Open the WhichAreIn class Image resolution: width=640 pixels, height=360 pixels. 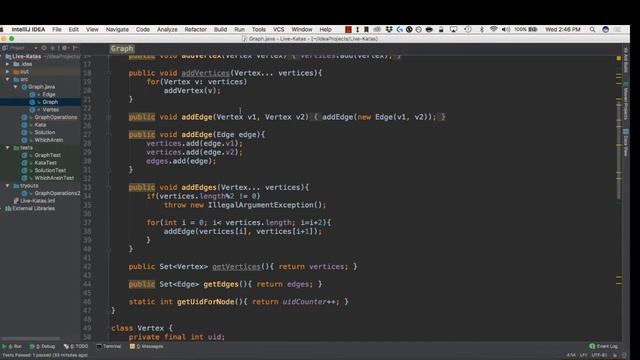click(x=49, y=140)
